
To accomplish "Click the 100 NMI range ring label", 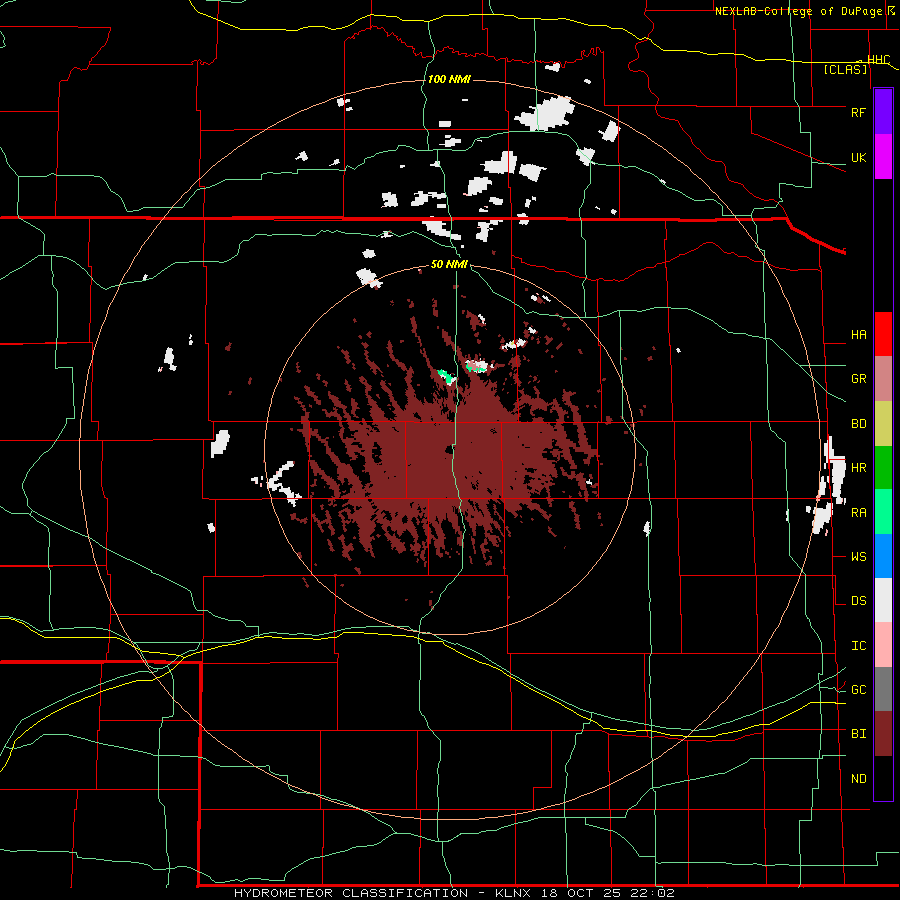I will (x=449, y=79).
